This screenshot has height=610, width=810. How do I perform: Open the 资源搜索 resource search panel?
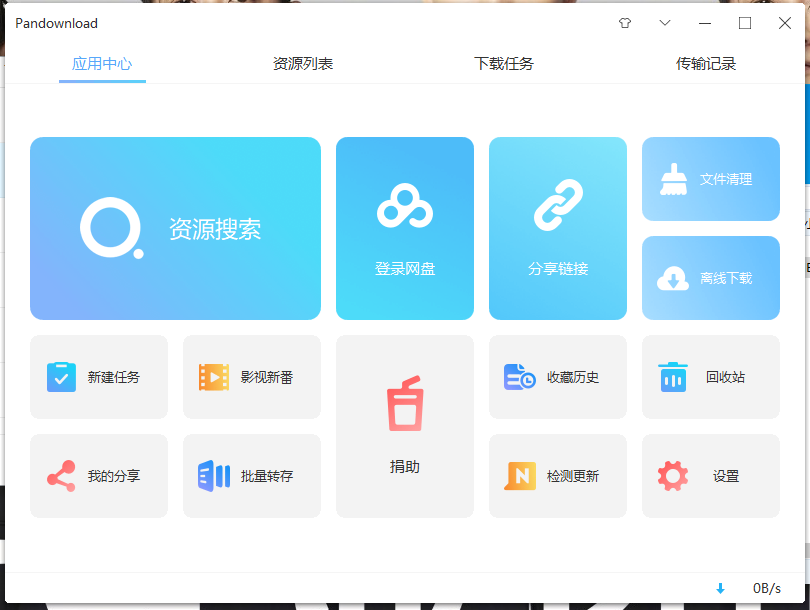pyautogui.click(x=175, y=228)
